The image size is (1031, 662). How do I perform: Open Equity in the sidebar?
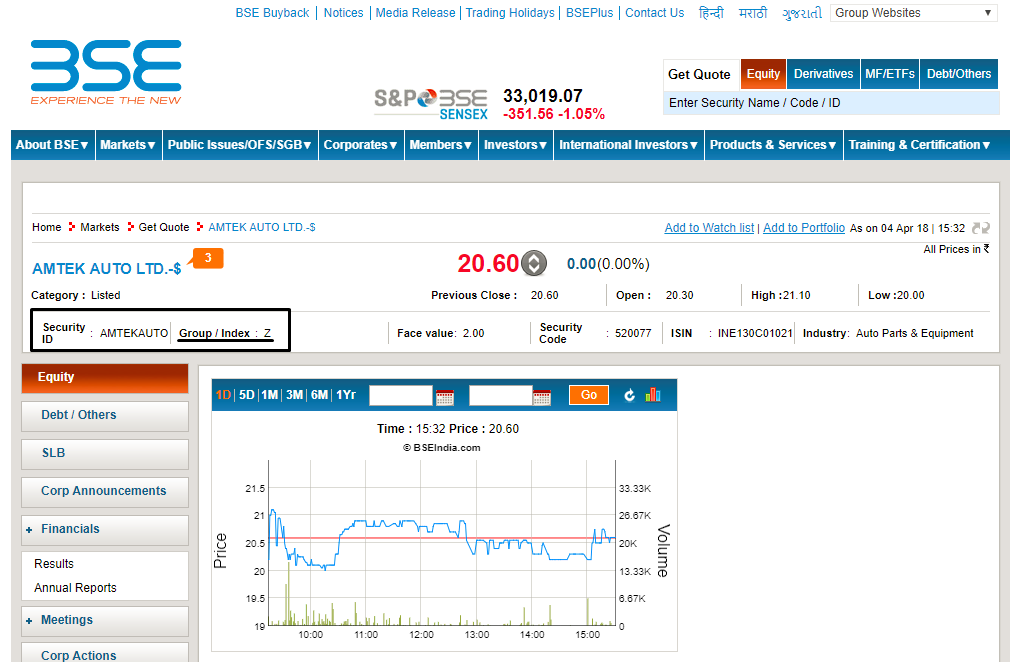pyautogui.click(x=105, y=378)
